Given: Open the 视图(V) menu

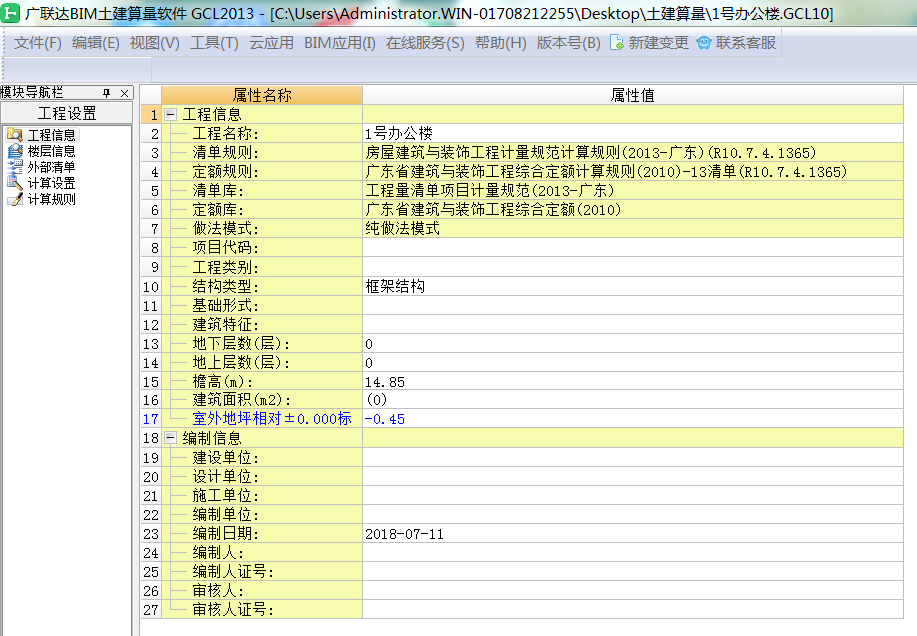Looking at the screenshot, I should click(154, 43).
